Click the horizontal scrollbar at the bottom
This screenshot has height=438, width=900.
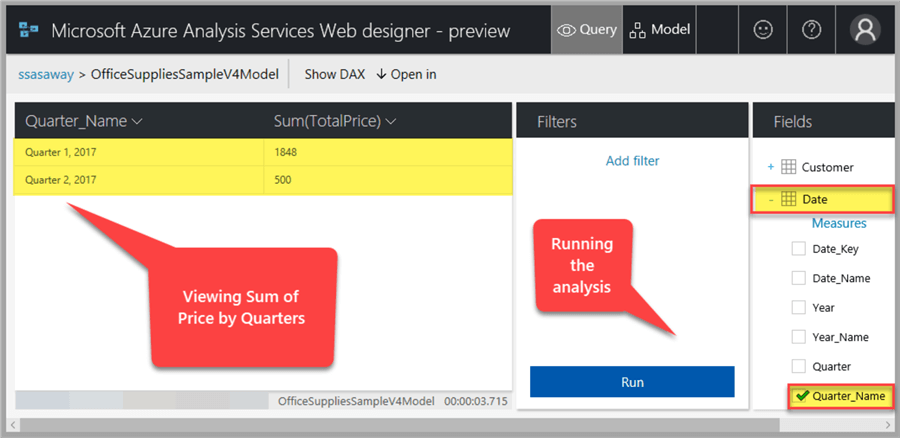(400, 425)
